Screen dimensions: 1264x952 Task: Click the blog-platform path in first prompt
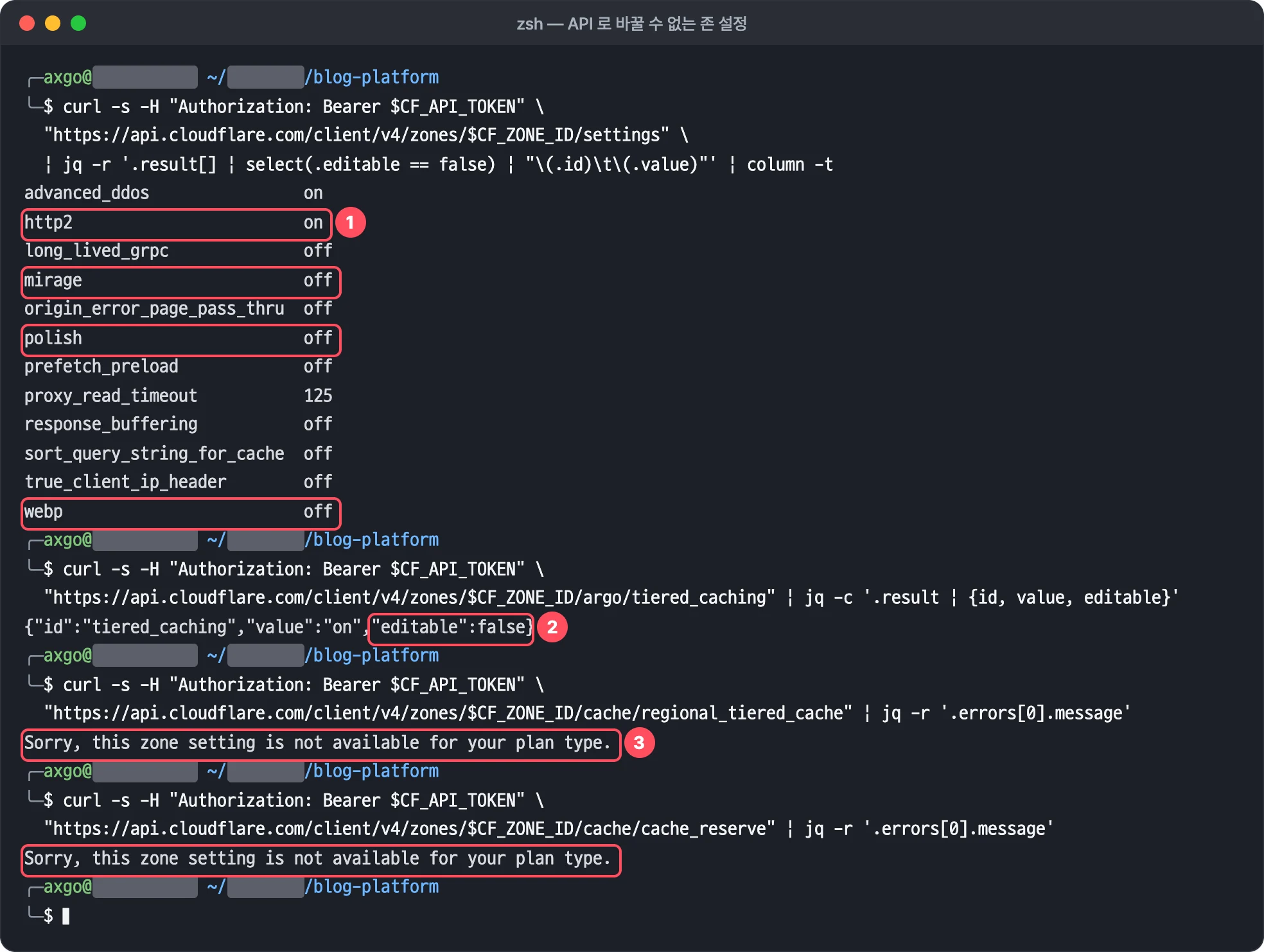click(x=372, y=77)
